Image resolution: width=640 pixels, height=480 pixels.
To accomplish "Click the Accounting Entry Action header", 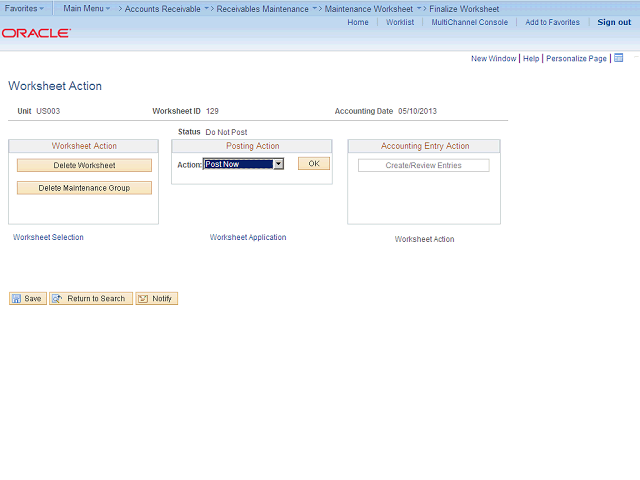I will (x=424, y=146).
